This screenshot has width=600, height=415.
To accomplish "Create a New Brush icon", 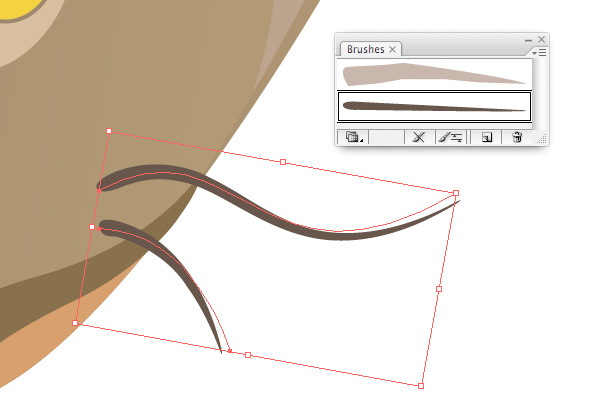I will (x=486, y=137).
